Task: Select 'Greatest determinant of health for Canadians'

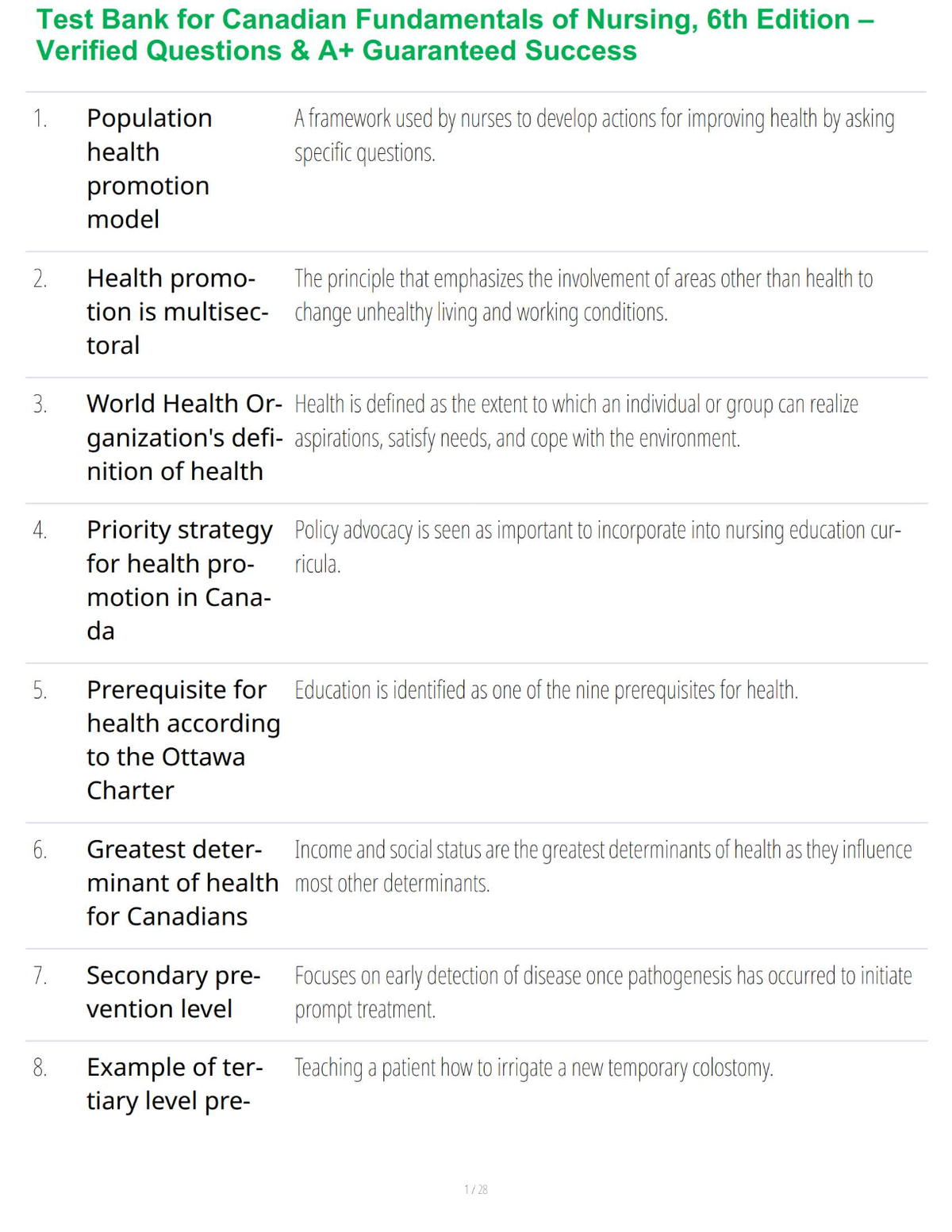Action: pyautogui.click(x=182, y=883)
